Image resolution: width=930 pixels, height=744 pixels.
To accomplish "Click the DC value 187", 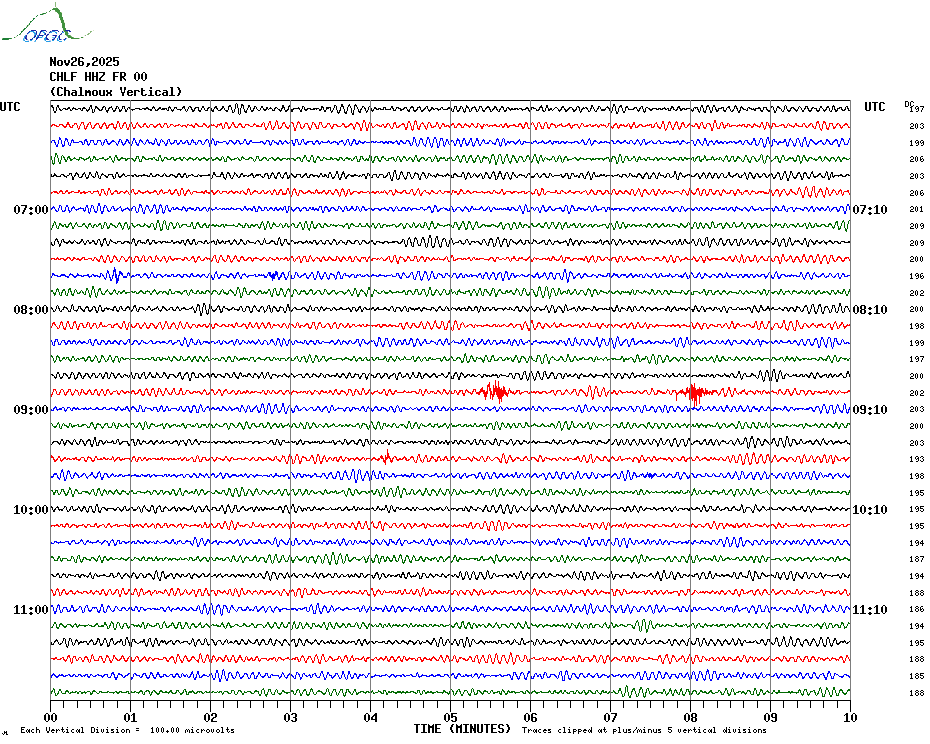I will [917, 559].
